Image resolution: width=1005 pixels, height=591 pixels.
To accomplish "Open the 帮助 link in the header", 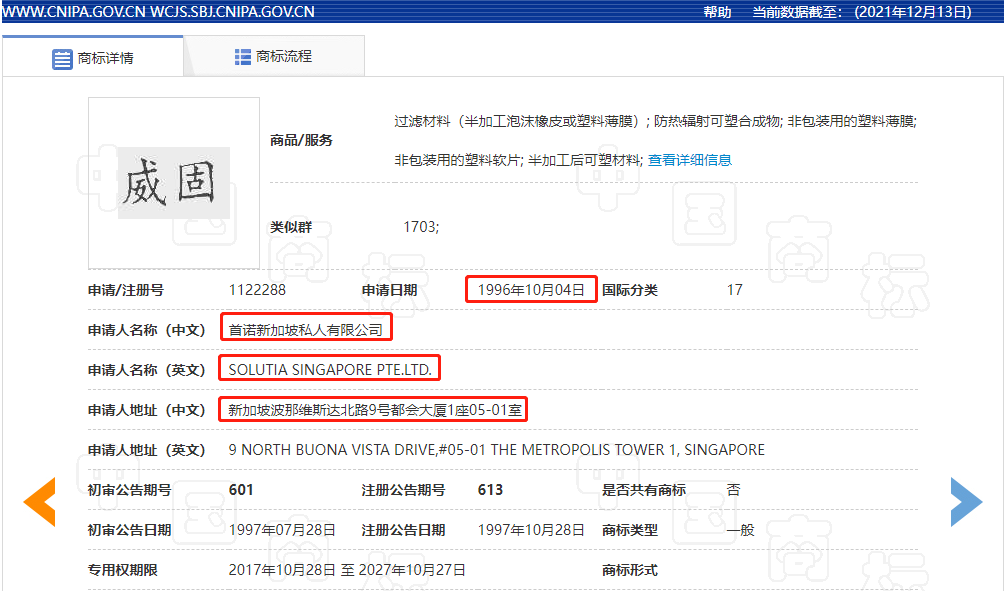I will coord(716,12).
